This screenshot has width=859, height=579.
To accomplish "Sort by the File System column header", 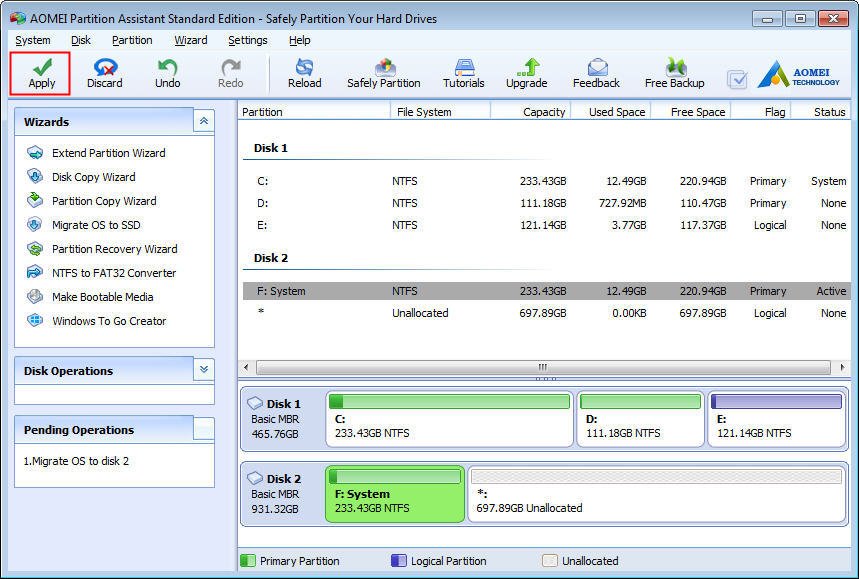I will (x=440, y=112).
